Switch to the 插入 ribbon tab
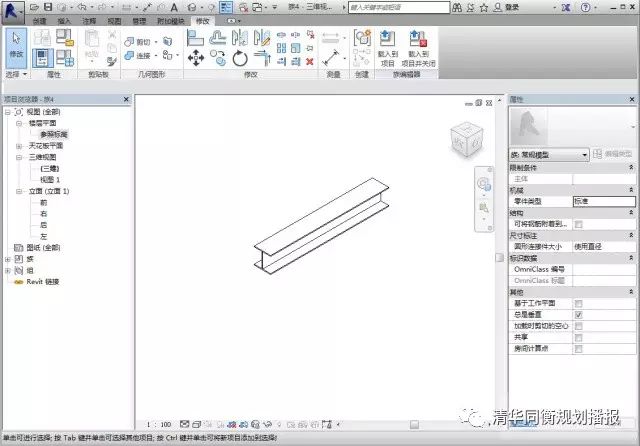This screenshot has height=446, width=640. tap(64, 20)
